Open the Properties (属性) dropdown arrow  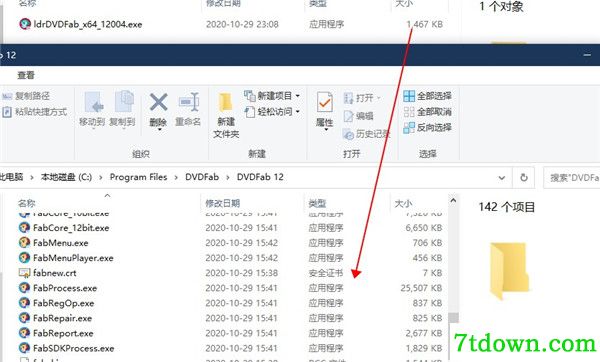point(325,130)
